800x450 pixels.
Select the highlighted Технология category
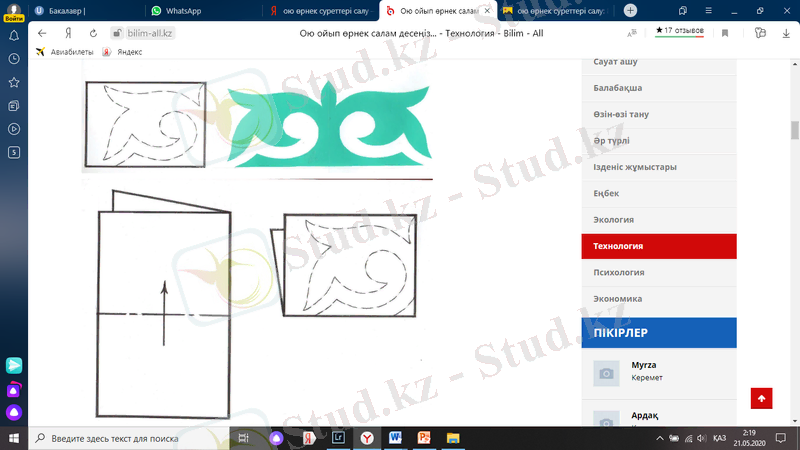[659, 246]
